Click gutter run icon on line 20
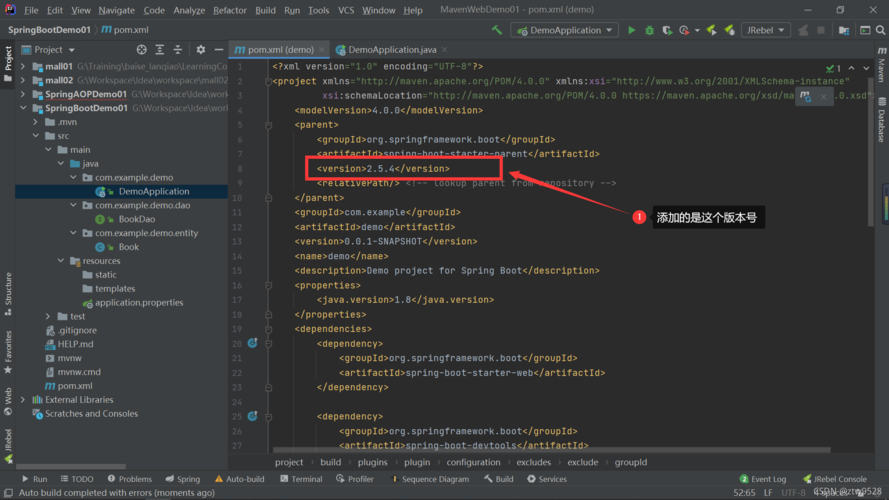The height and width of the screenshot is (500, 889). coord(252,343)
